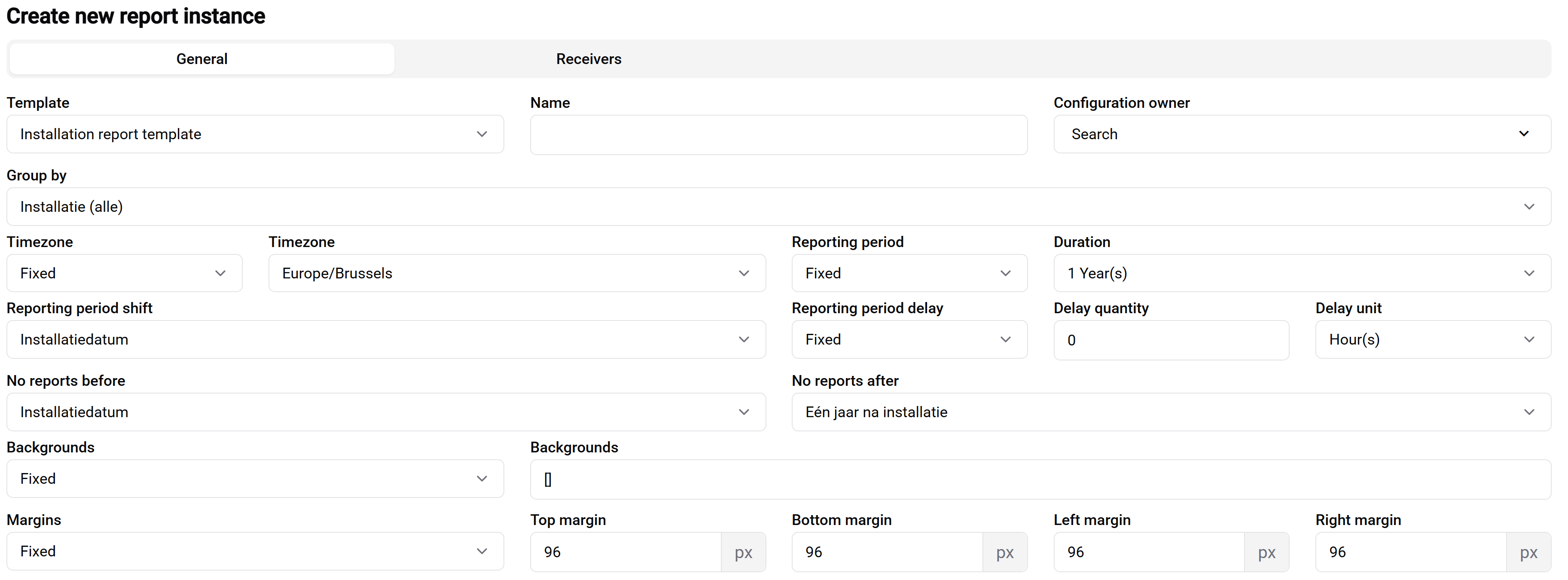Open the Margins Fixed dropdown
Viewport: 1568px width, 580px height.
coord(254,551)
